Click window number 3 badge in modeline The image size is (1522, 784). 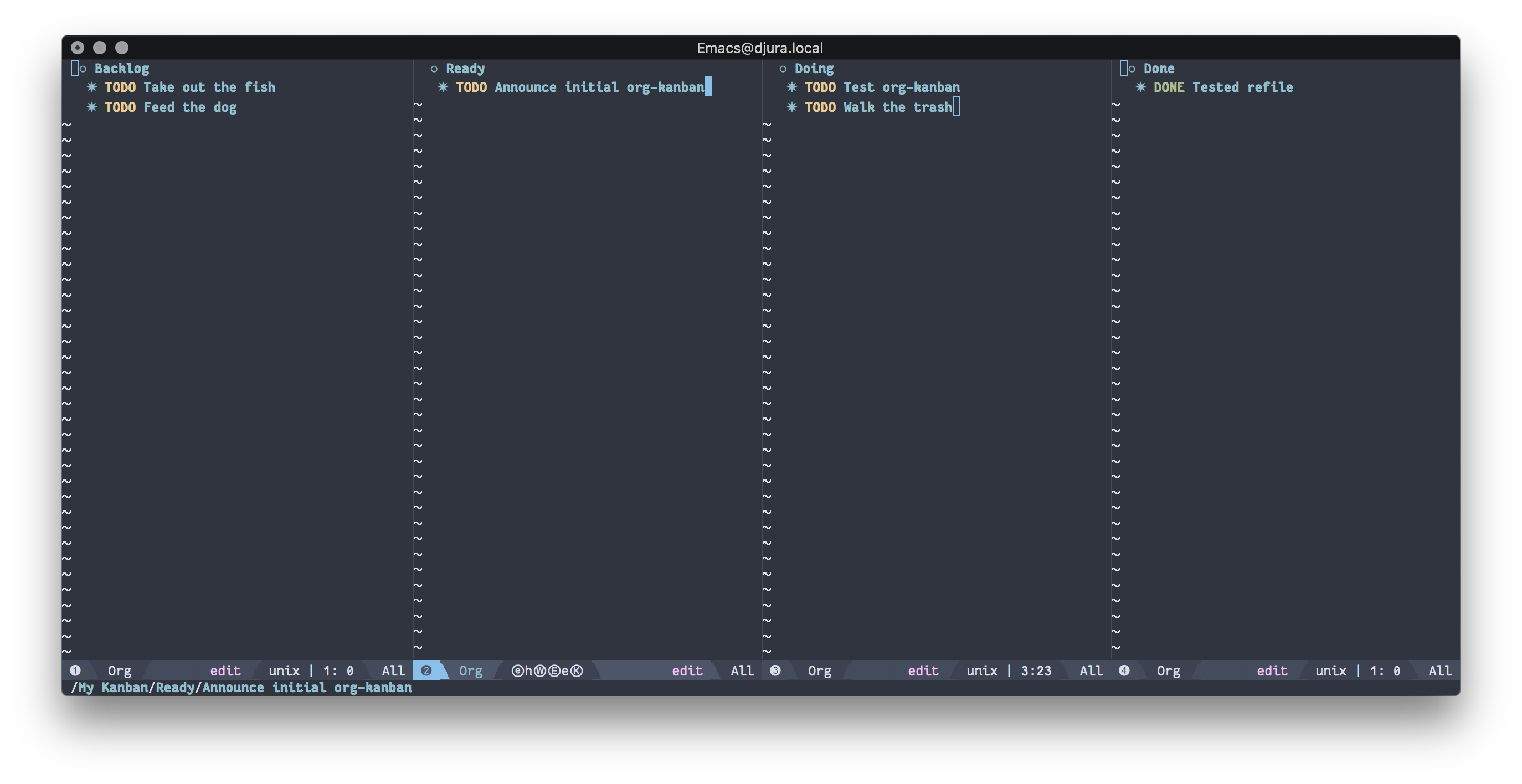[x=775, y=670]
